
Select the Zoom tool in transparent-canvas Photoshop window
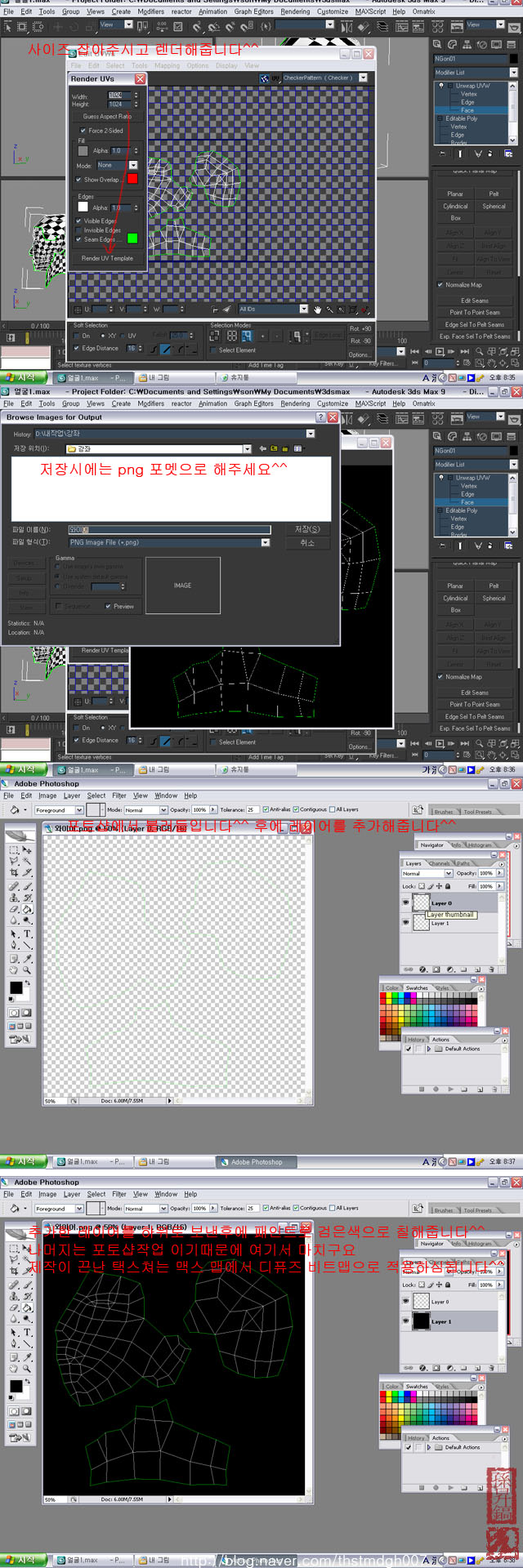(27, 970)
